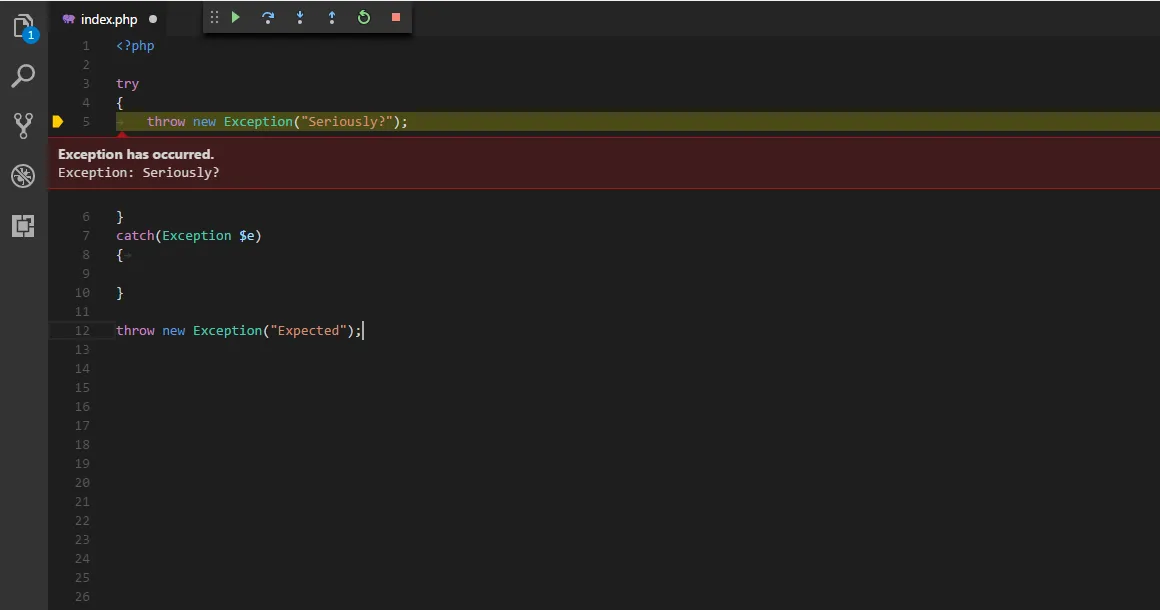Click the $e variable on line 7
Image resolution: width=1160 pixels, height=610 pixels.
[x=246, y=236]
